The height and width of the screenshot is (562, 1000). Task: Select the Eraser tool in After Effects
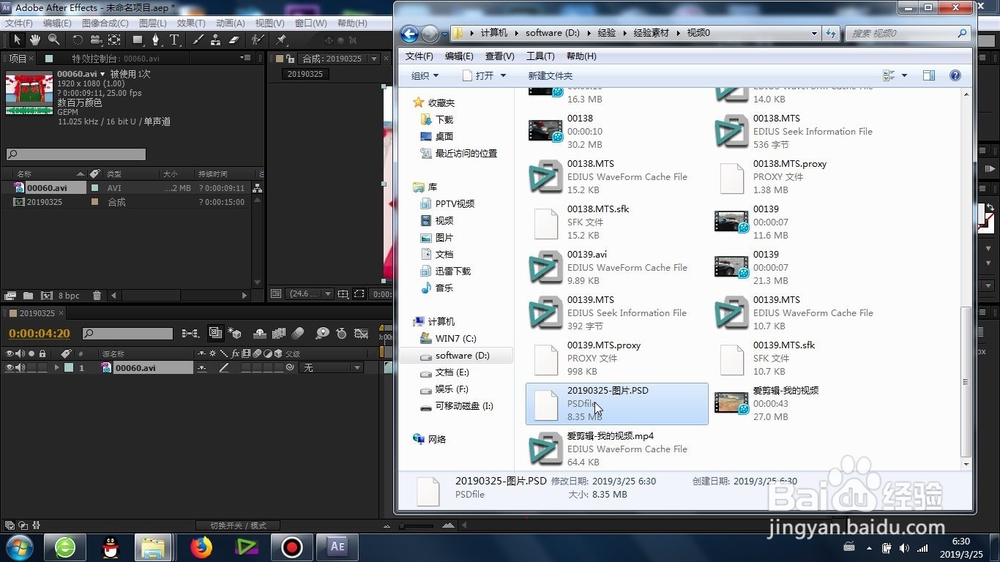[x=234, y=40]
